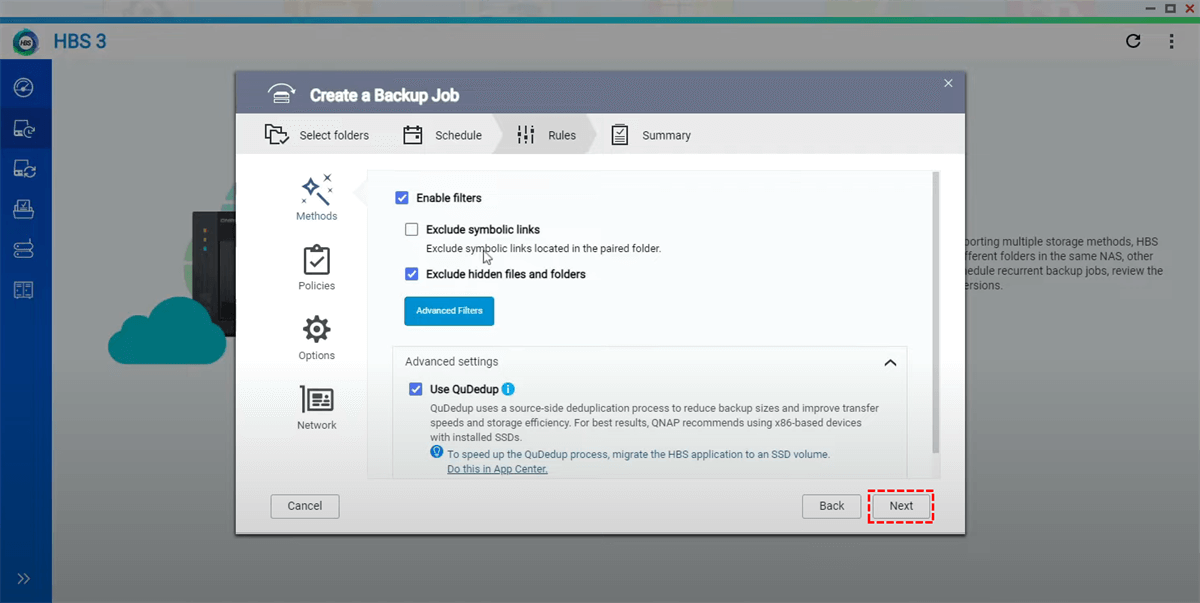Uncheck Exclude hidden files and folders
The height and width of the screenshot is (603, 1200).
coord(412,274)
